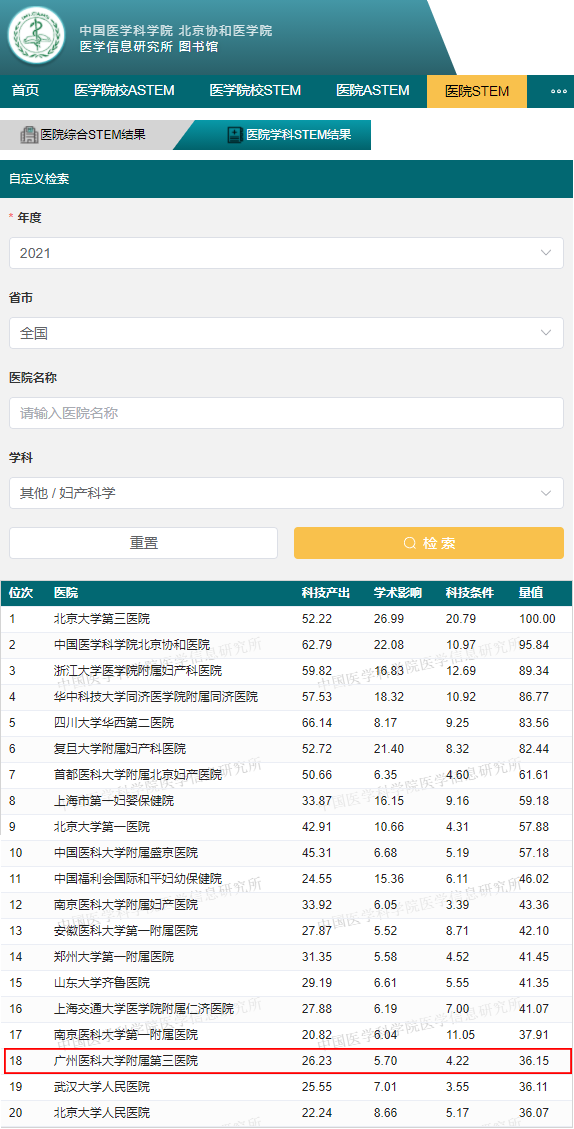
Task: Go to the 首页 tab
Action: pyautogui.click(x=25, y=91)
